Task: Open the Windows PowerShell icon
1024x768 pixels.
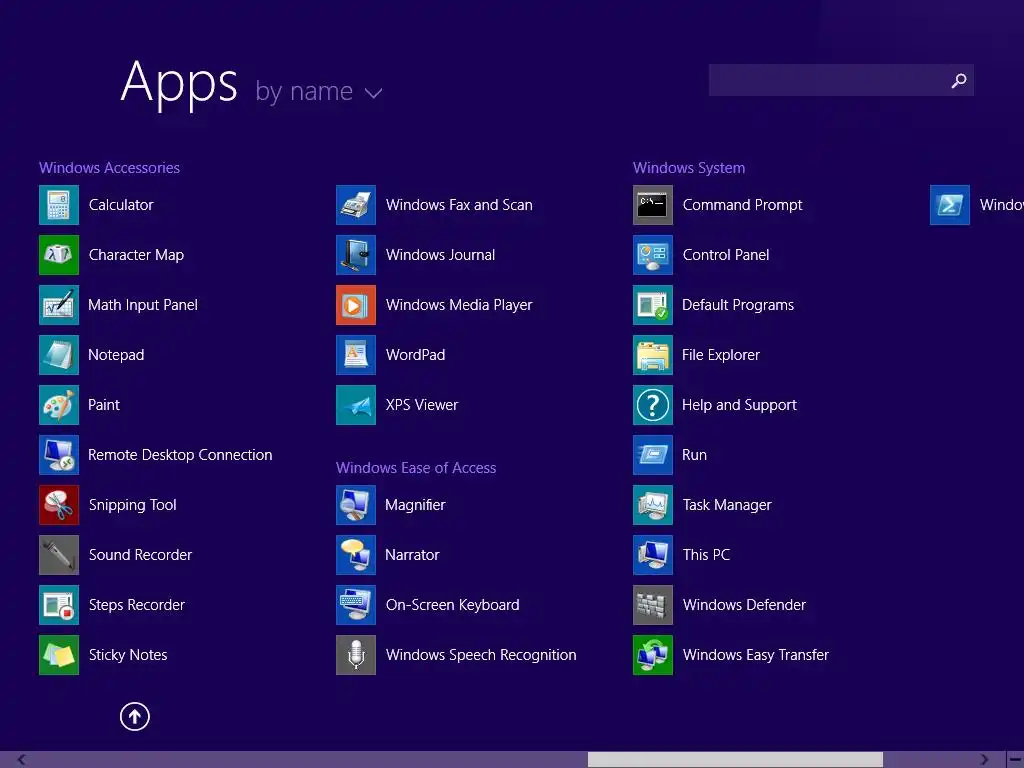Action: (x=950, y=205)
